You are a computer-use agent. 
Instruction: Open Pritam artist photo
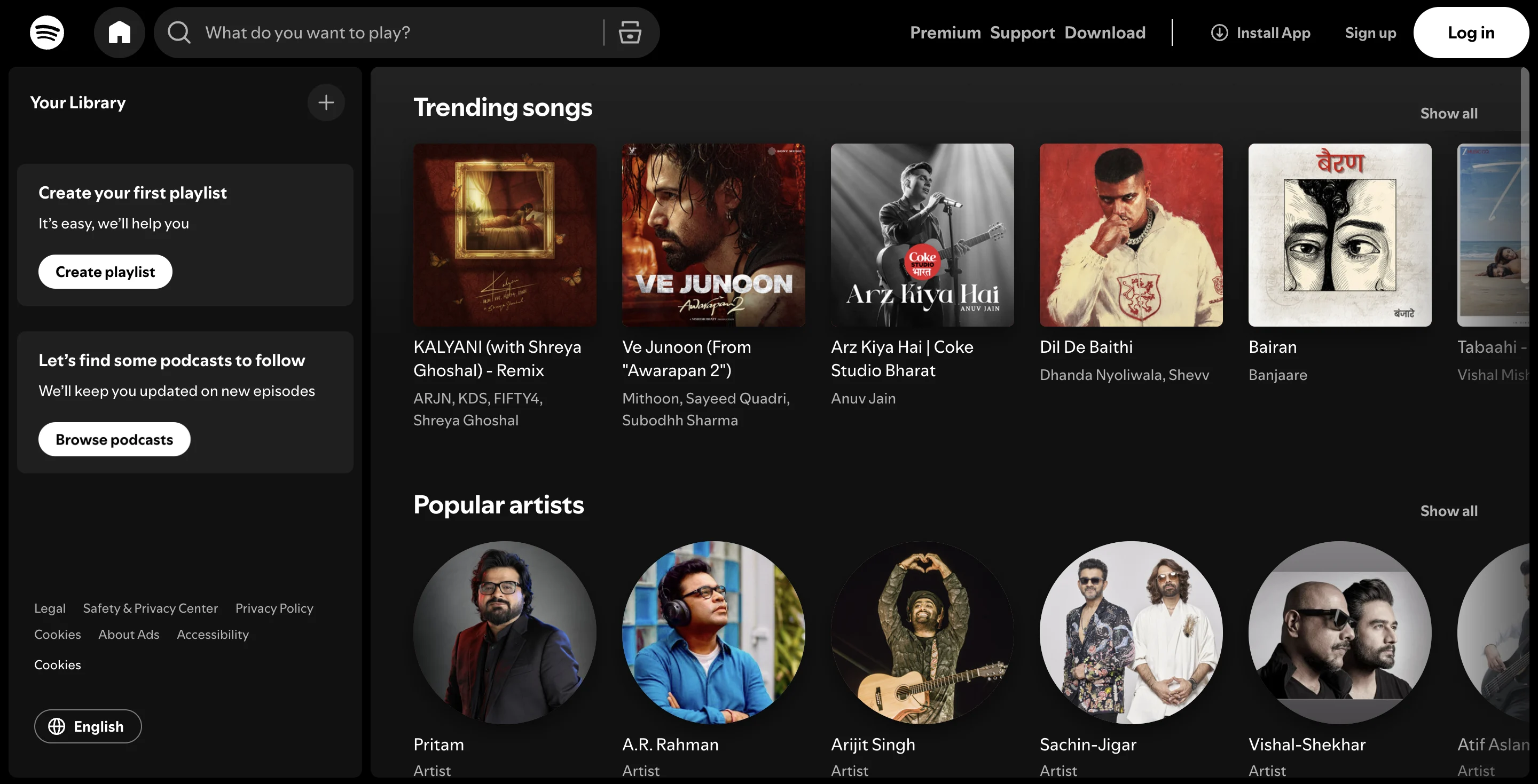coord(505,632)
